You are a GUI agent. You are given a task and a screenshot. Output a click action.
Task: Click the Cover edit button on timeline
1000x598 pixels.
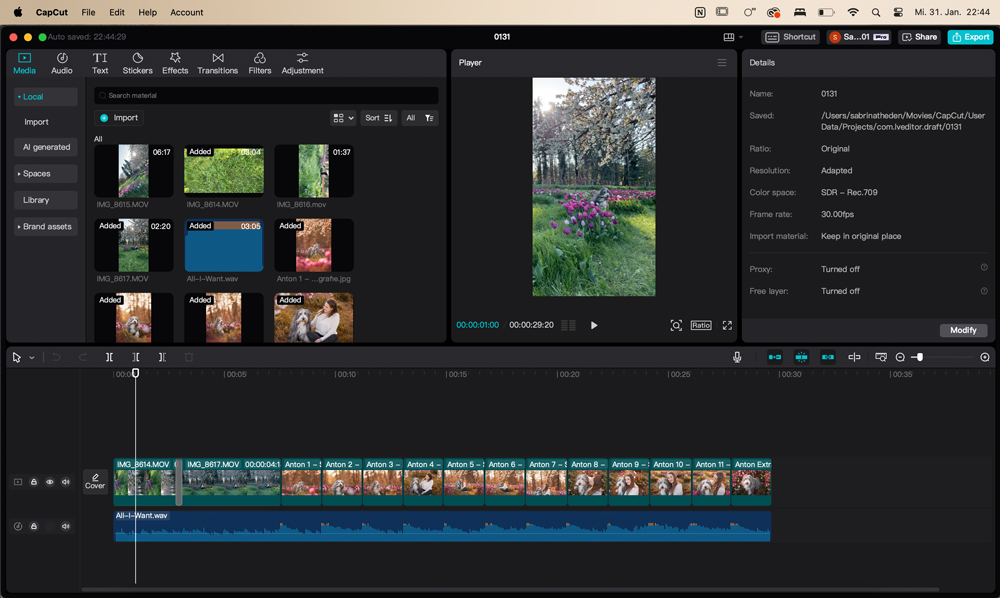[x=95, y=482]
